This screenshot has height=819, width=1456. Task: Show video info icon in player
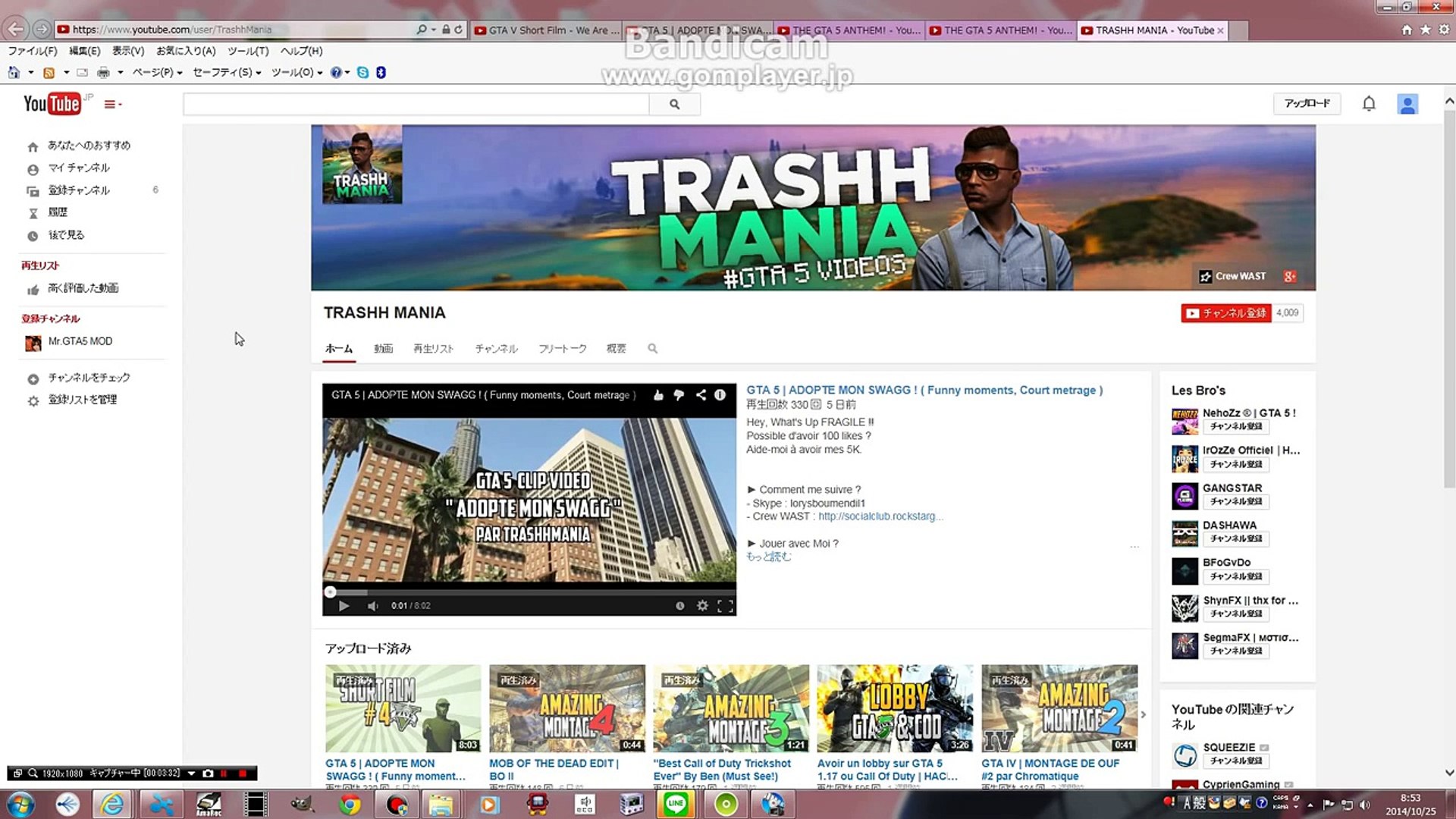click(x=720, y=395)
